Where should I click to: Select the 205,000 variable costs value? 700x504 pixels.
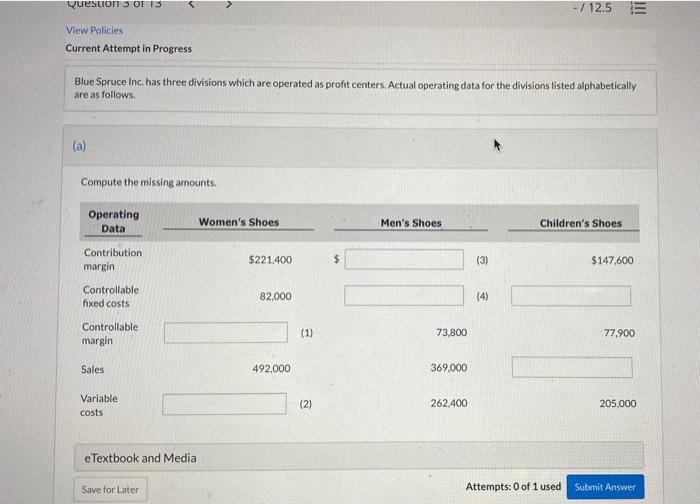617,404
